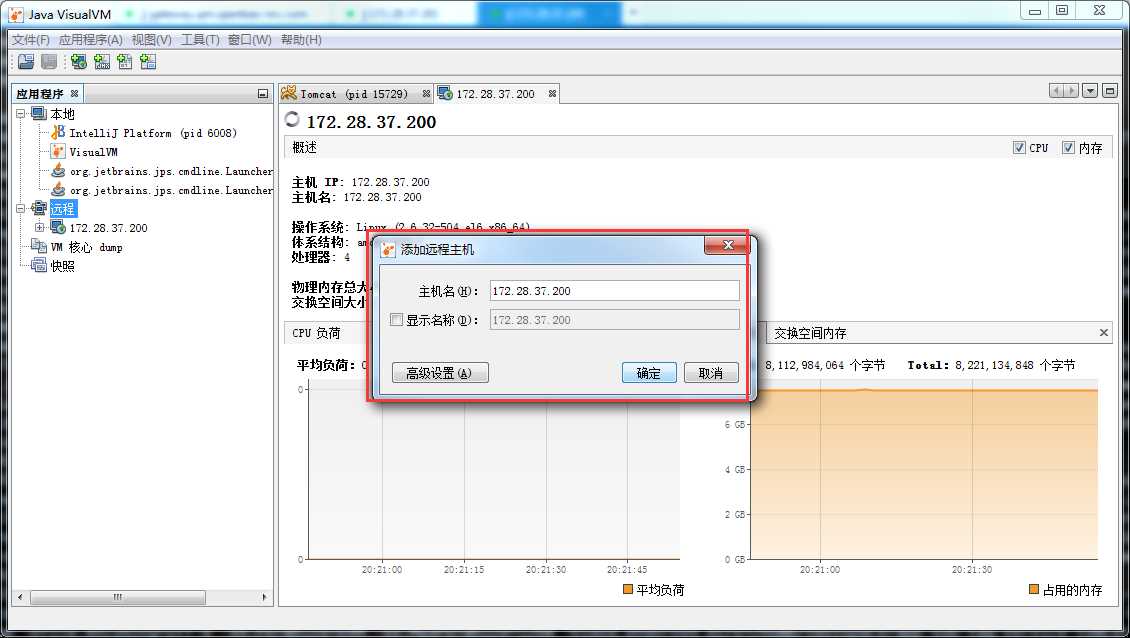Click first org.jetbrains Launcher Java icon

tap(58, 171)
